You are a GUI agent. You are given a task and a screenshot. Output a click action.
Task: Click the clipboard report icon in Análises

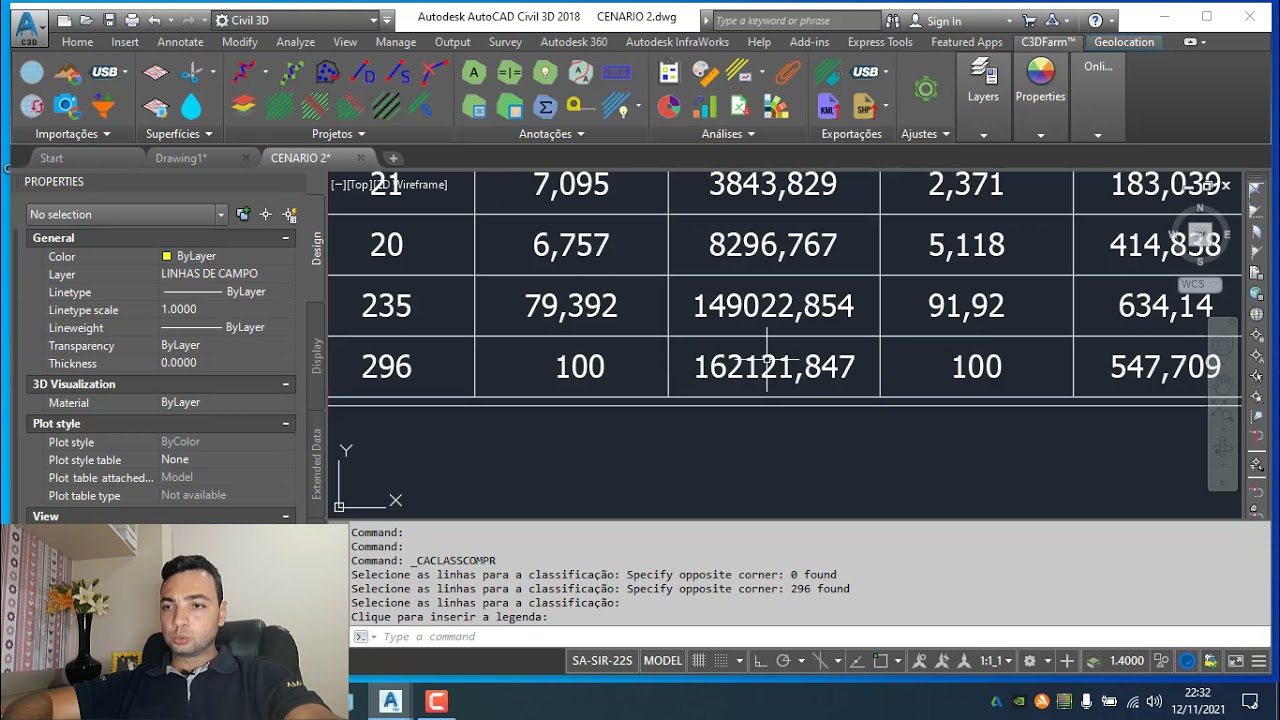click(x=669, y=72)
